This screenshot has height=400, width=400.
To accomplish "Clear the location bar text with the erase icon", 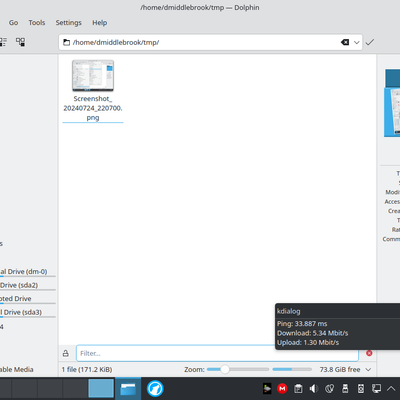I will (345, 42).
